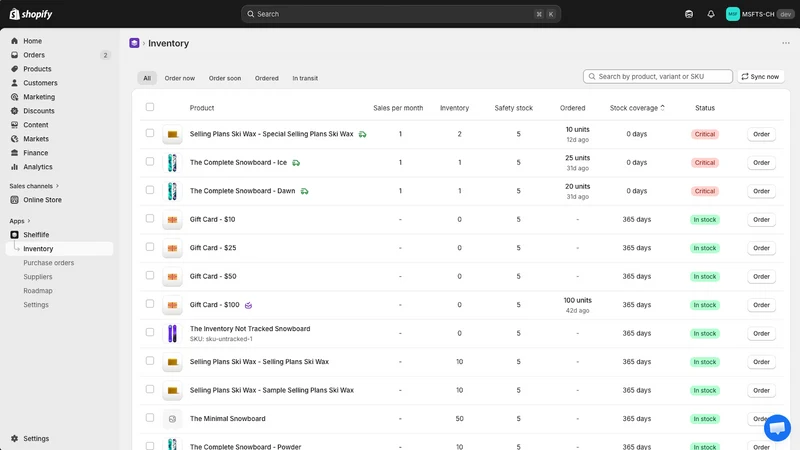Open the notifications bell
This screenshot has width=800, height=450.
pos(711,14)
